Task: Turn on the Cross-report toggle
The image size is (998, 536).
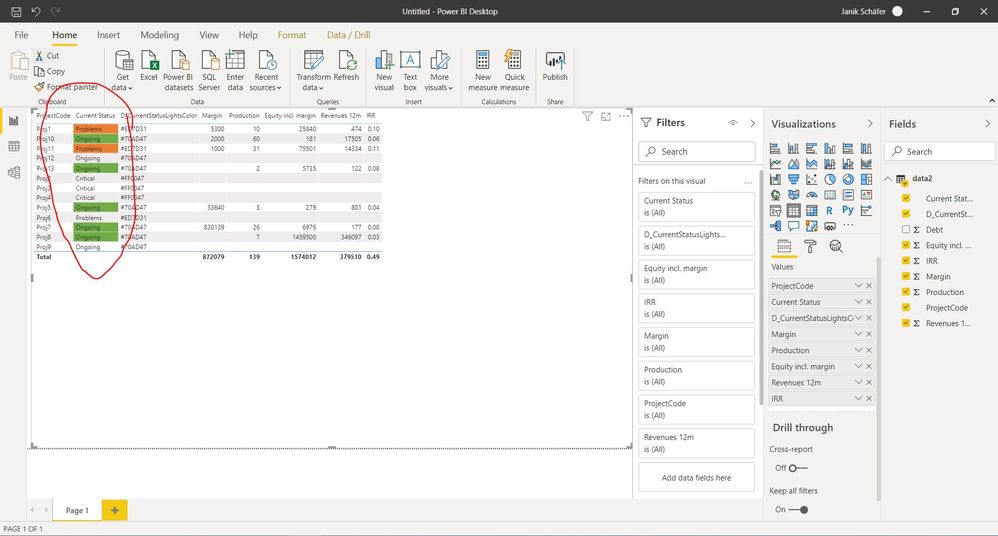Action: (x=798, y=468)
